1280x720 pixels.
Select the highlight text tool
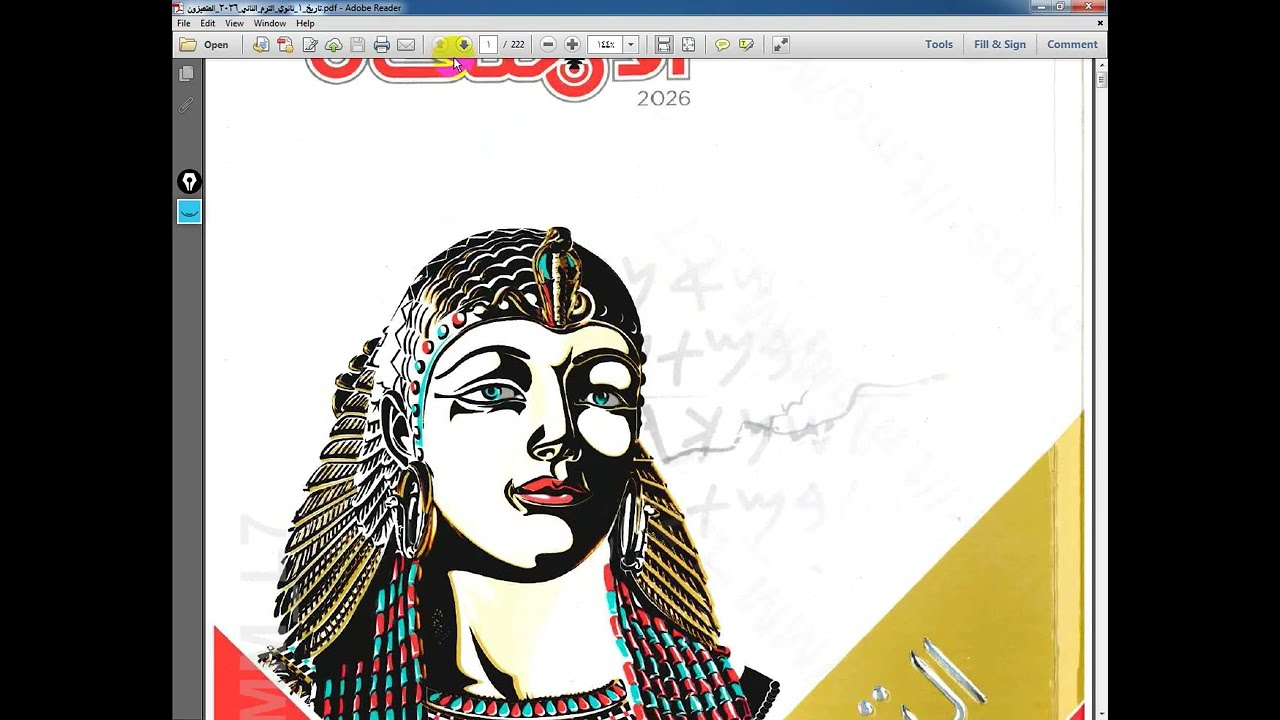point(746,45)
